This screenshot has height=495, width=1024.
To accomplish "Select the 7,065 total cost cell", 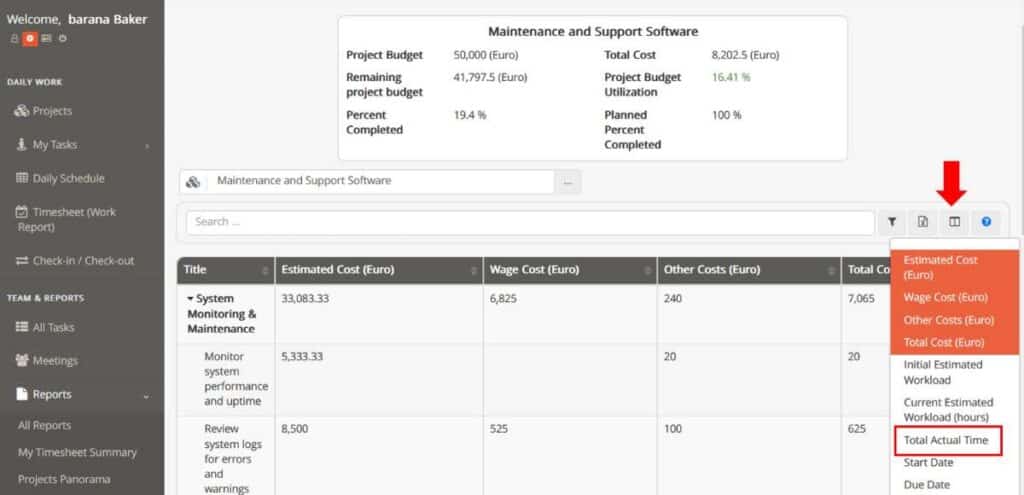I will coord(865,314).
